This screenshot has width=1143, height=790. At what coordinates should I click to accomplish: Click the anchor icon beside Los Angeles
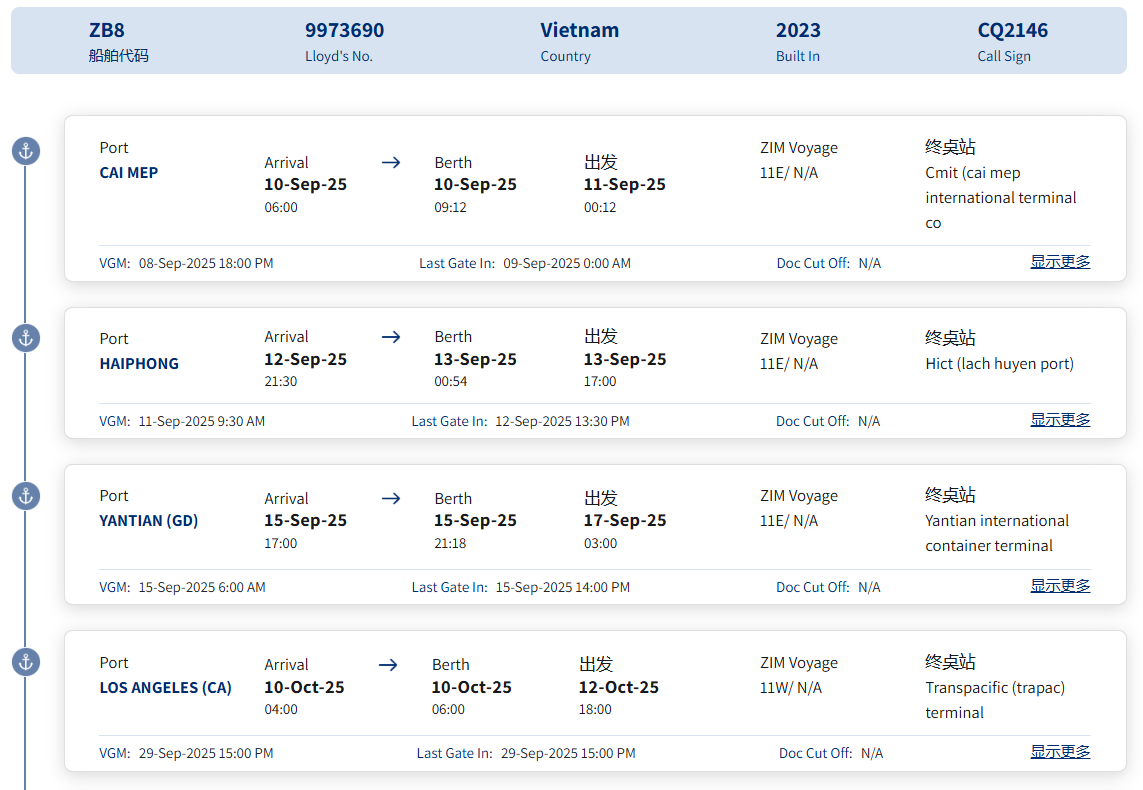[25, 662]
